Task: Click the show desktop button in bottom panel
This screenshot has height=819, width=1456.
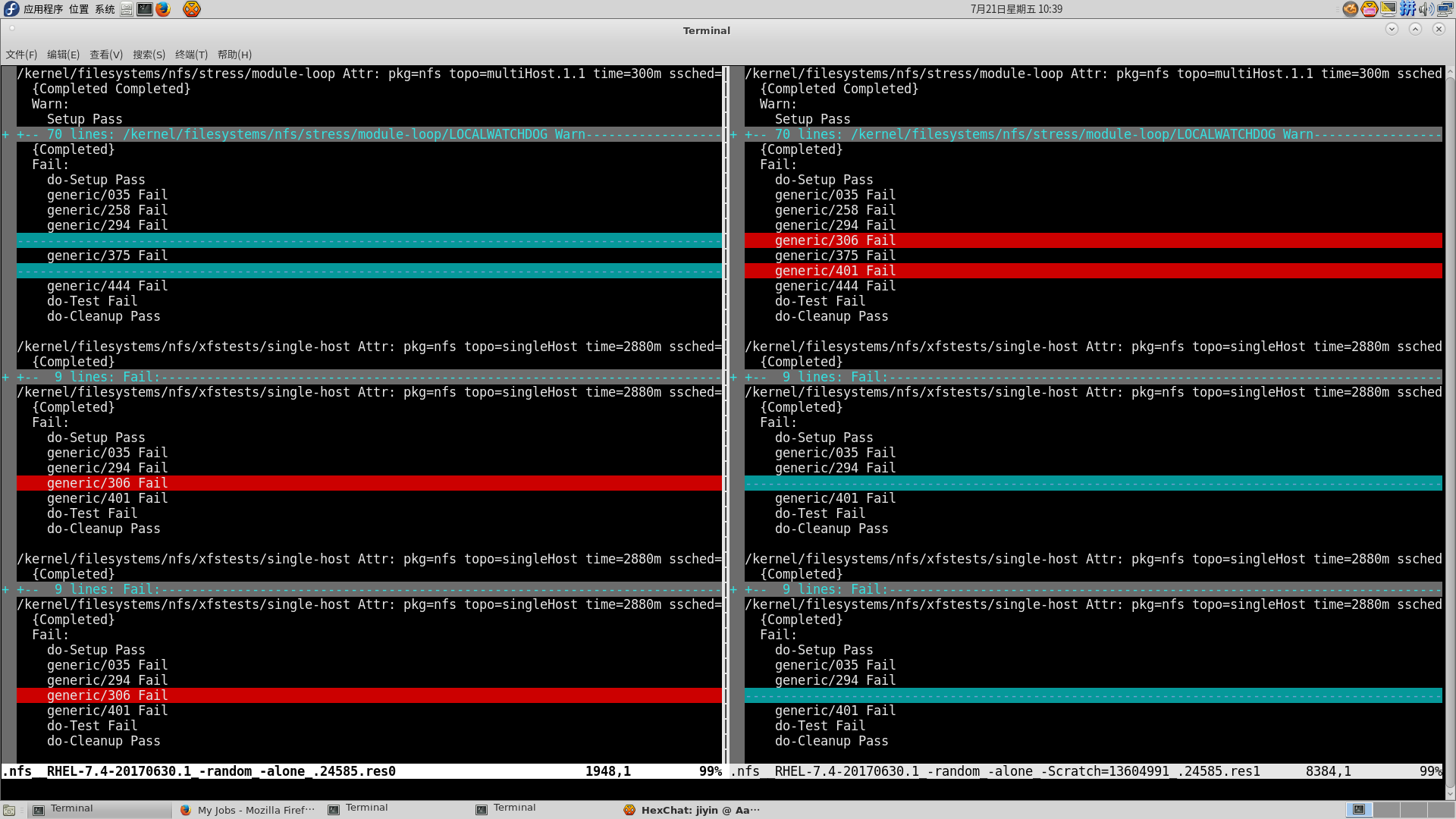Action: 9,810
